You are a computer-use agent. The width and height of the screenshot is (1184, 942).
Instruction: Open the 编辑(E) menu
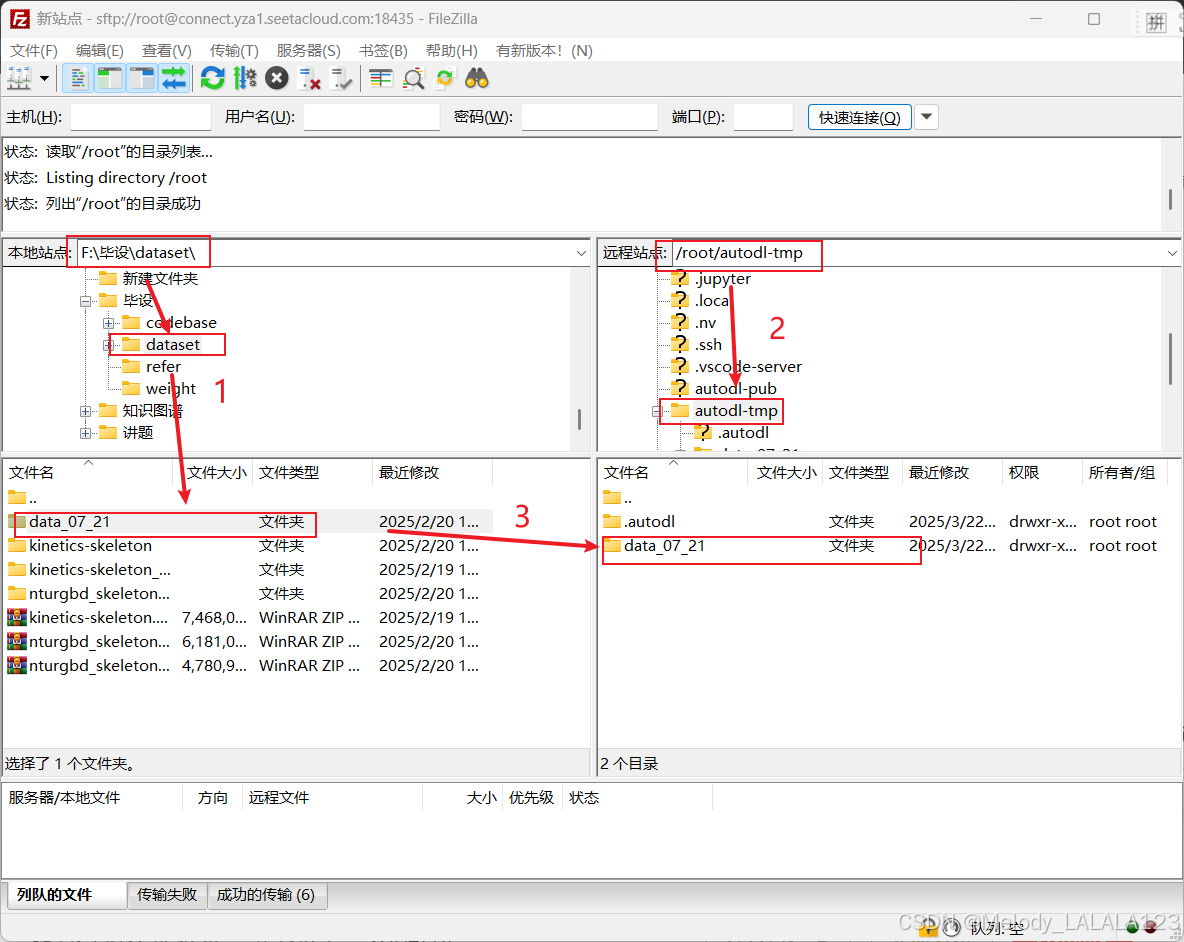[100, 51]
